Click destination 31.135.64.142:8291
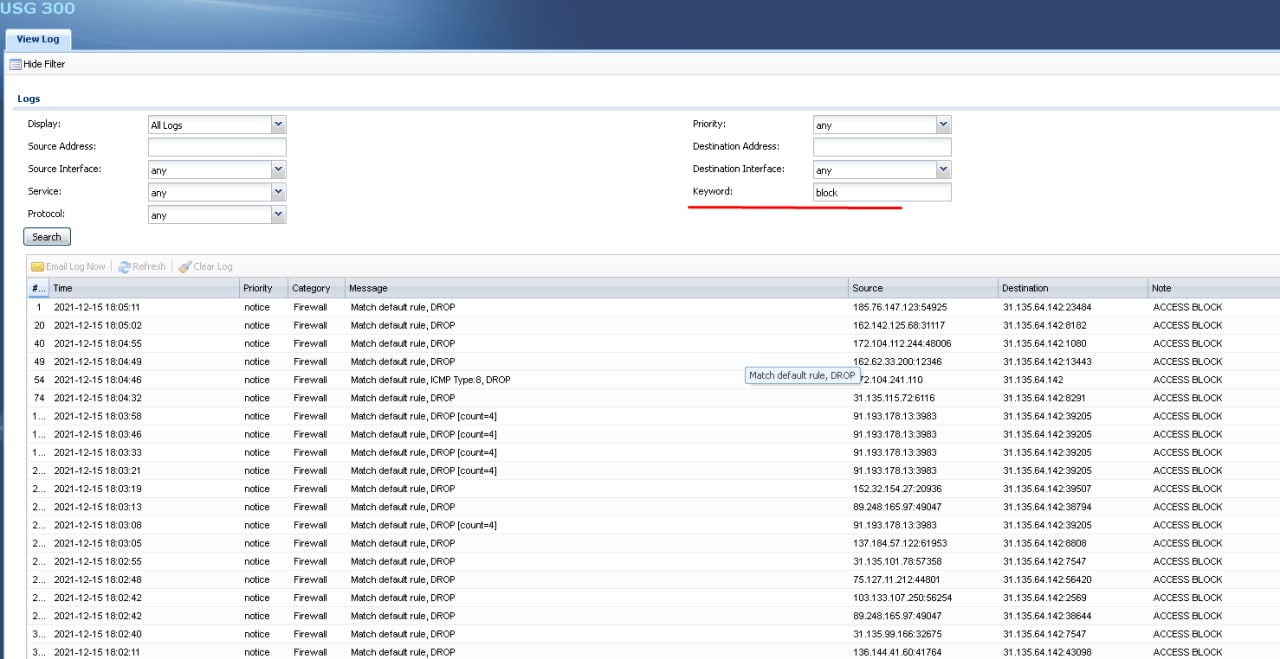 1044,398
